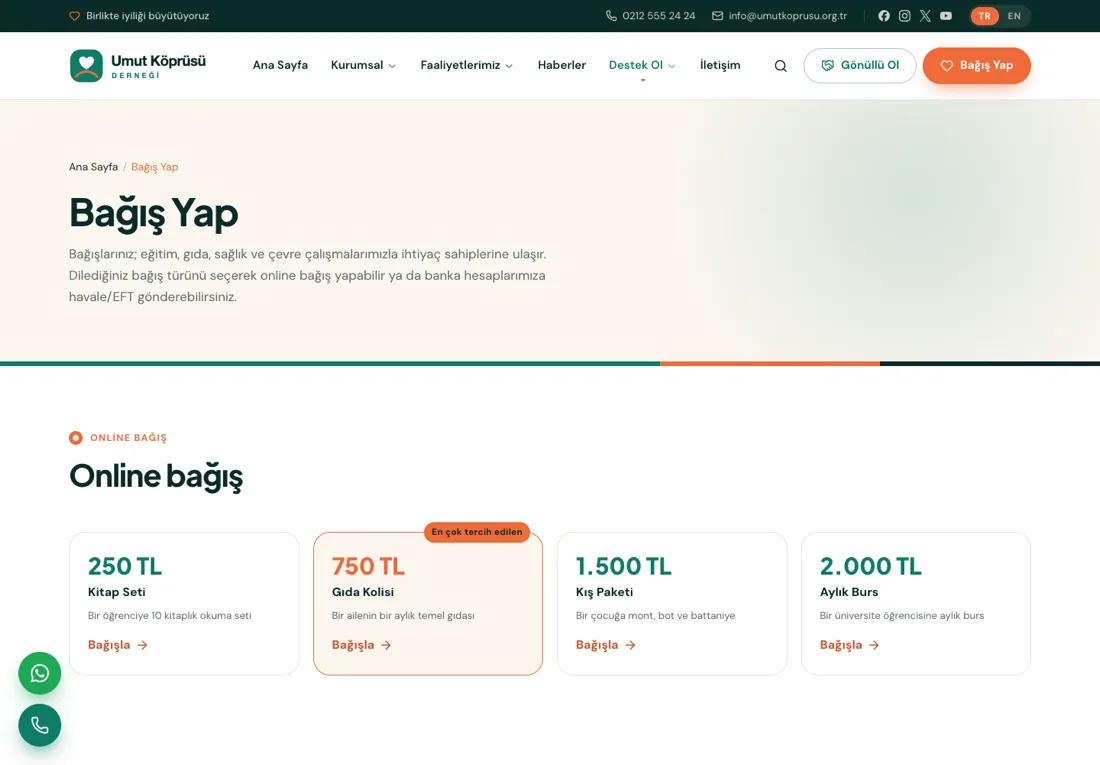This screenshot has height=765, width=1100.
Task: Click the Ana Sayfa breadcrumb link
Action: pyautogui.click(x=93, y=167)
